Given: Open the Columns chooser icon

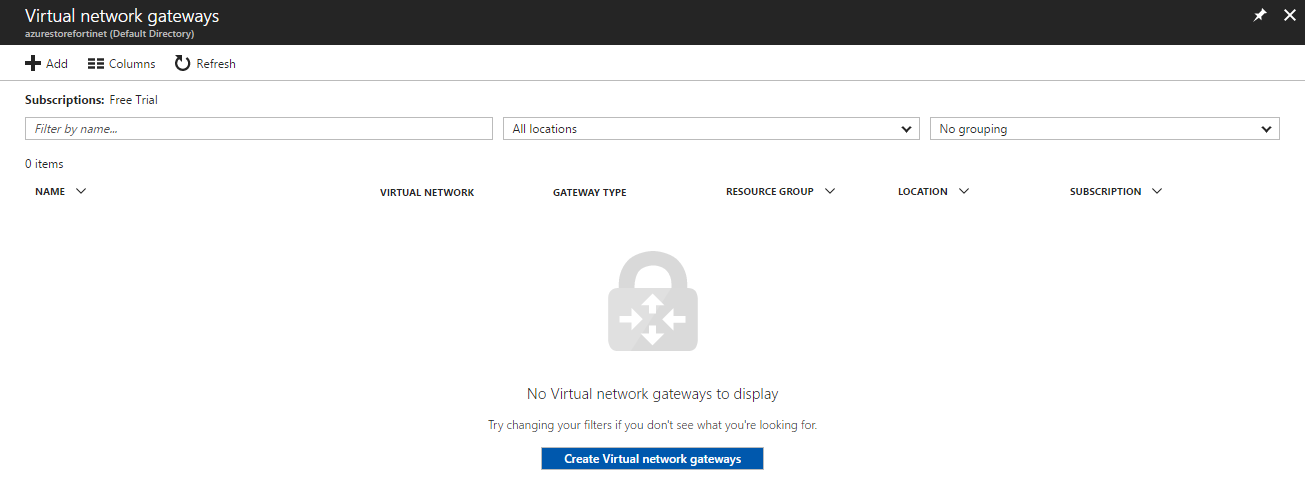Looking at the screenshot, I should (x=96, y=64).
